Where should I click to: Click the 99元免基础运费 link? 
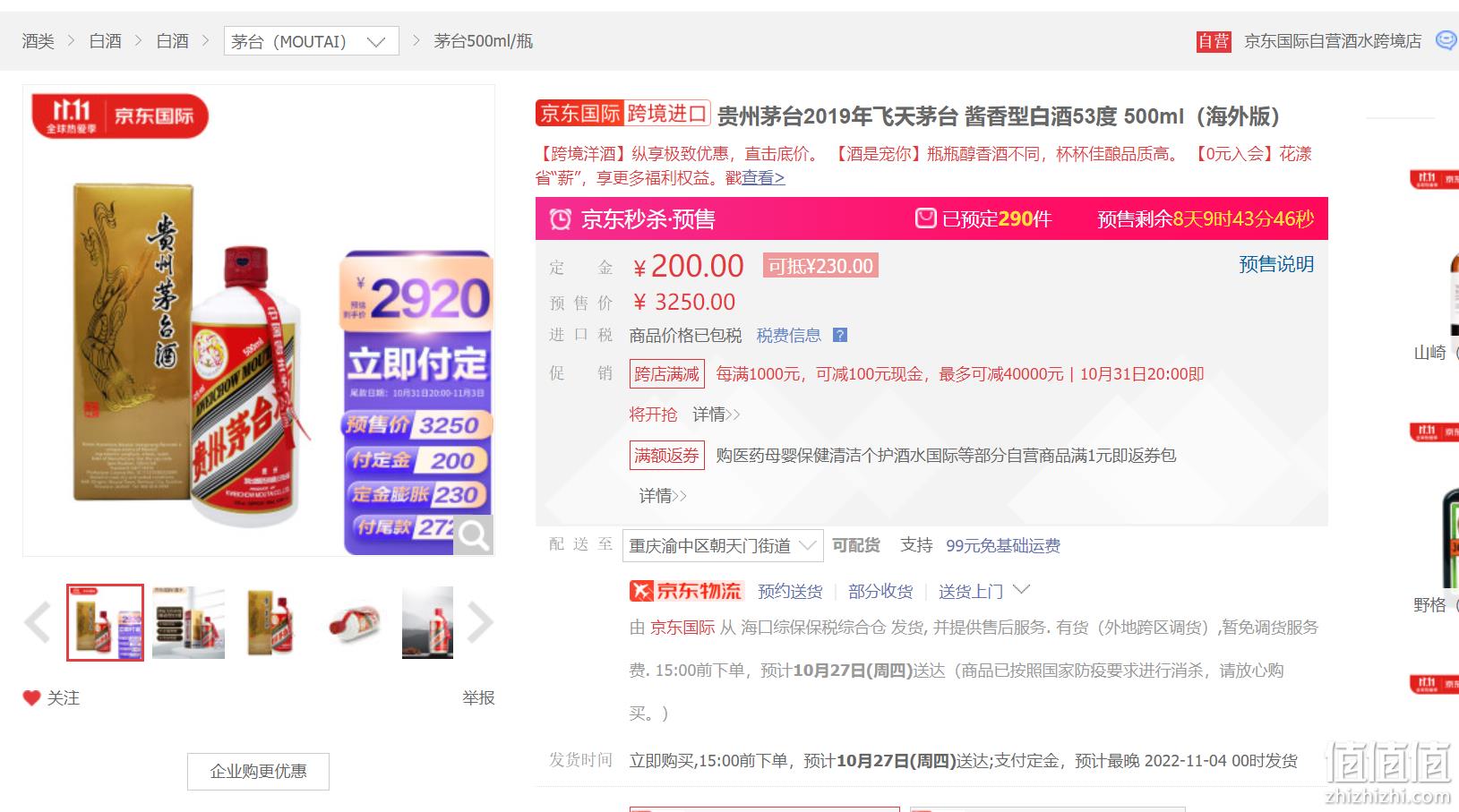pos(1003,546)
